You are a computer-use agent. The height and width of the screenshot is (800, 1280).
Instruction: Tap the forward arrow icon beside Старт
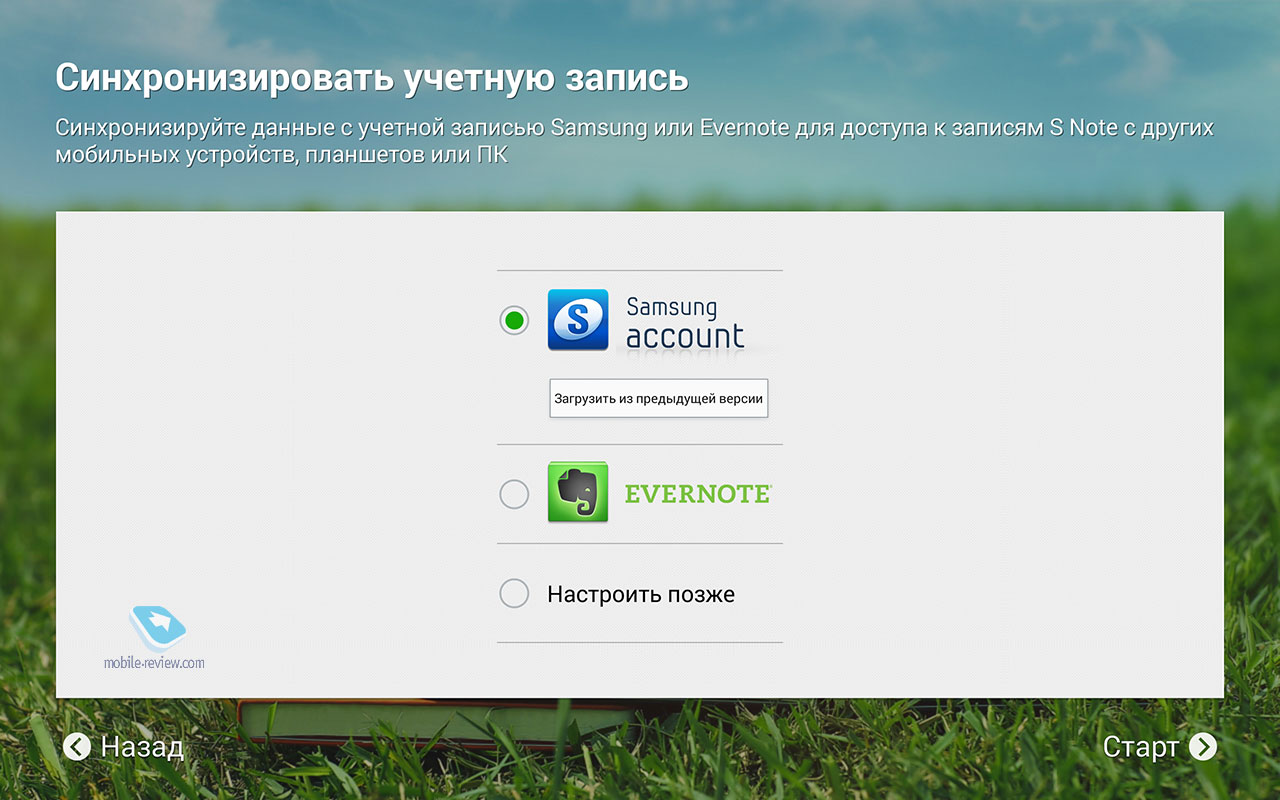click(x=1203, y=747)
